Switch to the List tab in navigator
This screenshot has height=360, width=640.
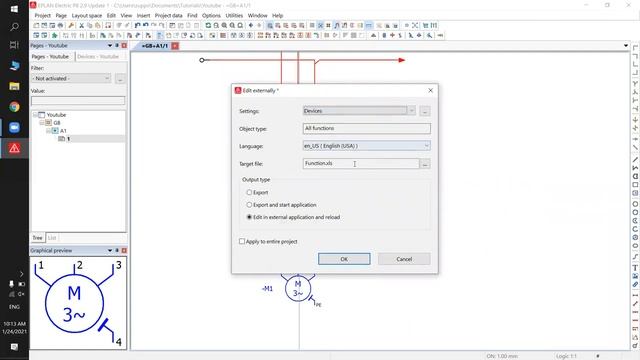point(52,238)
